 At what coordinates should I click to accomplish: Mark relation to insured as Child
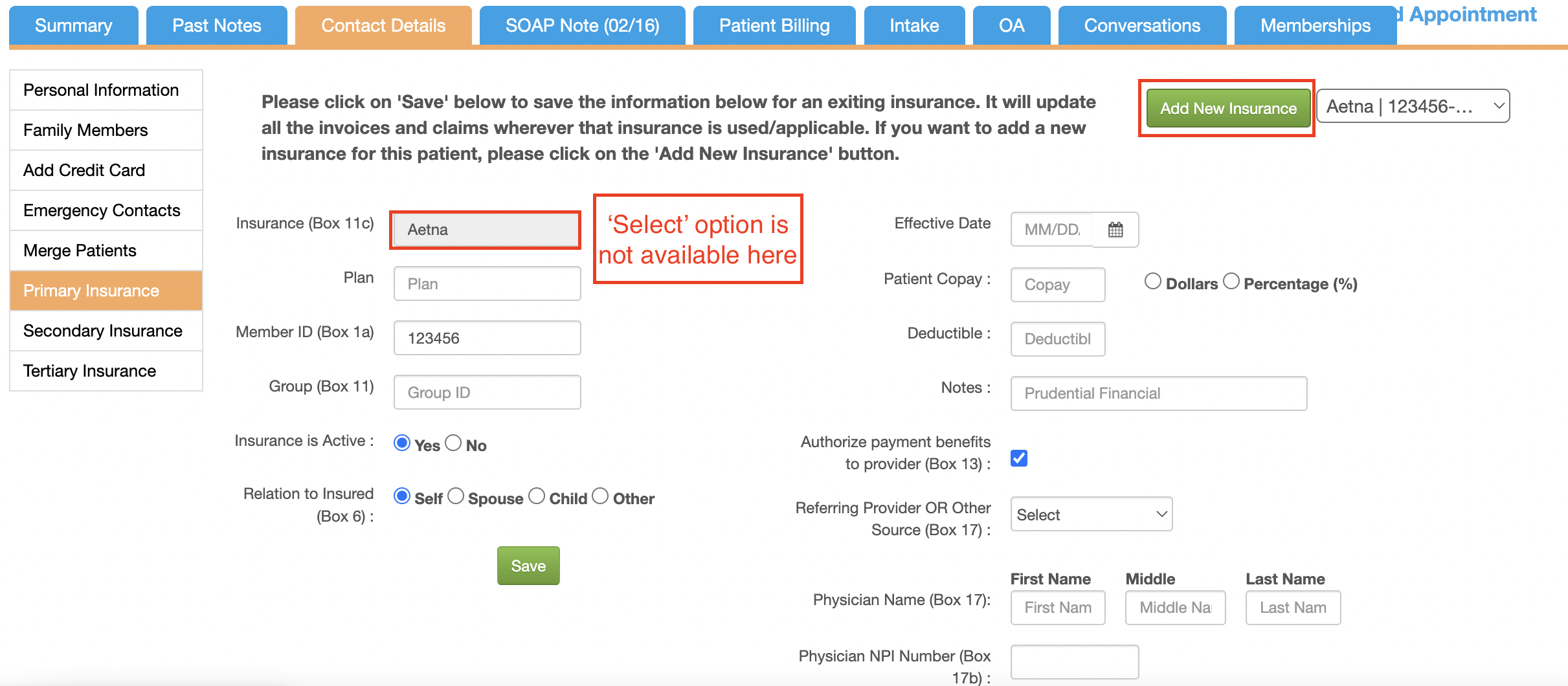point(537,496)
